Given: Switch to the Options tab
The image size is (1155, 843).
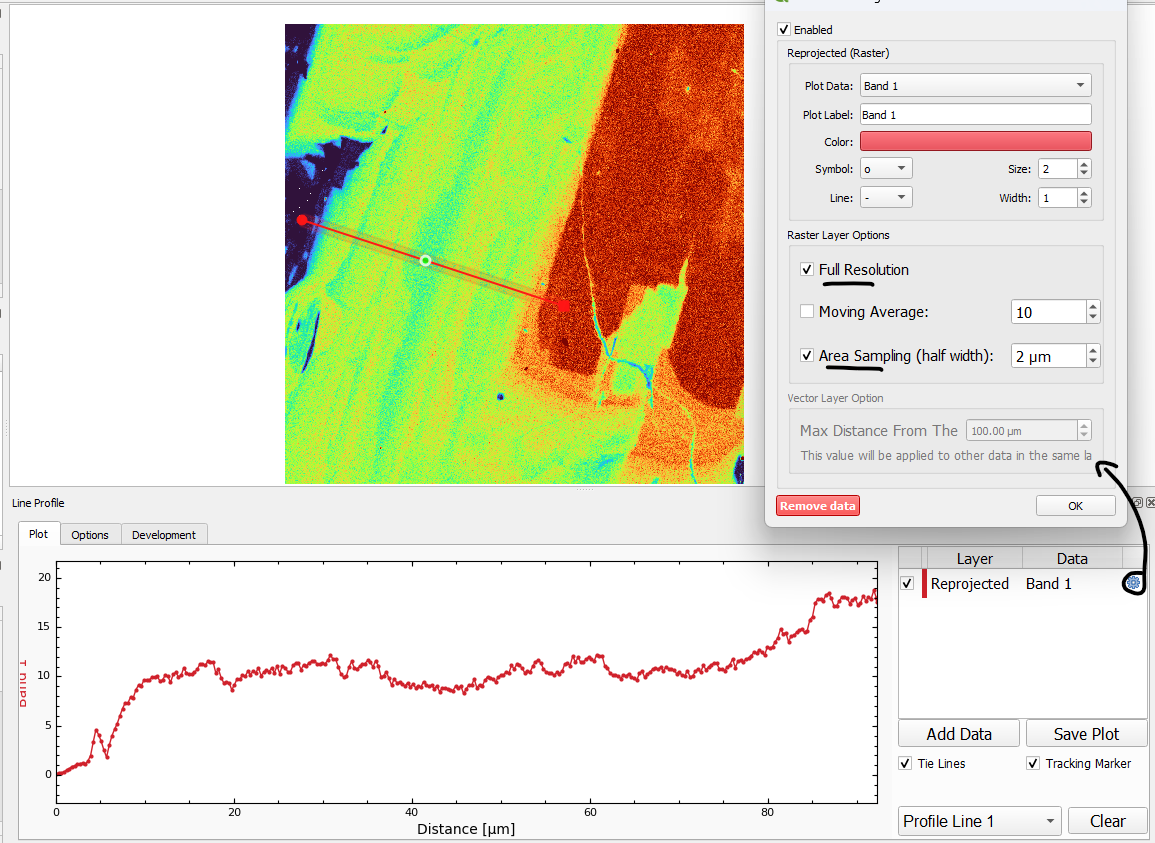Looking at the screenshot, I should click(90, 535).
